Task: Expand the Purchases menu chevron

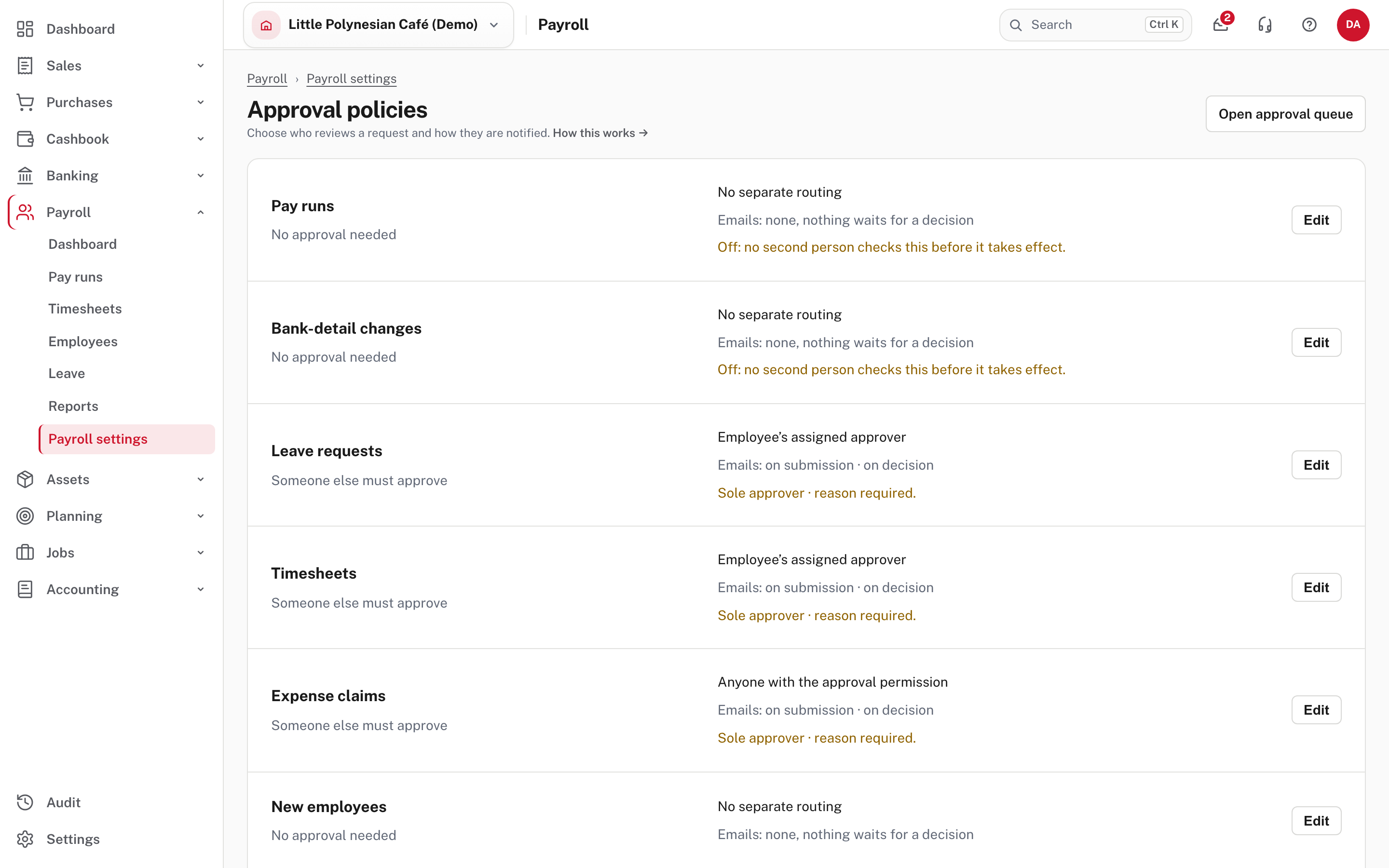Action: [x=200, y=102]
